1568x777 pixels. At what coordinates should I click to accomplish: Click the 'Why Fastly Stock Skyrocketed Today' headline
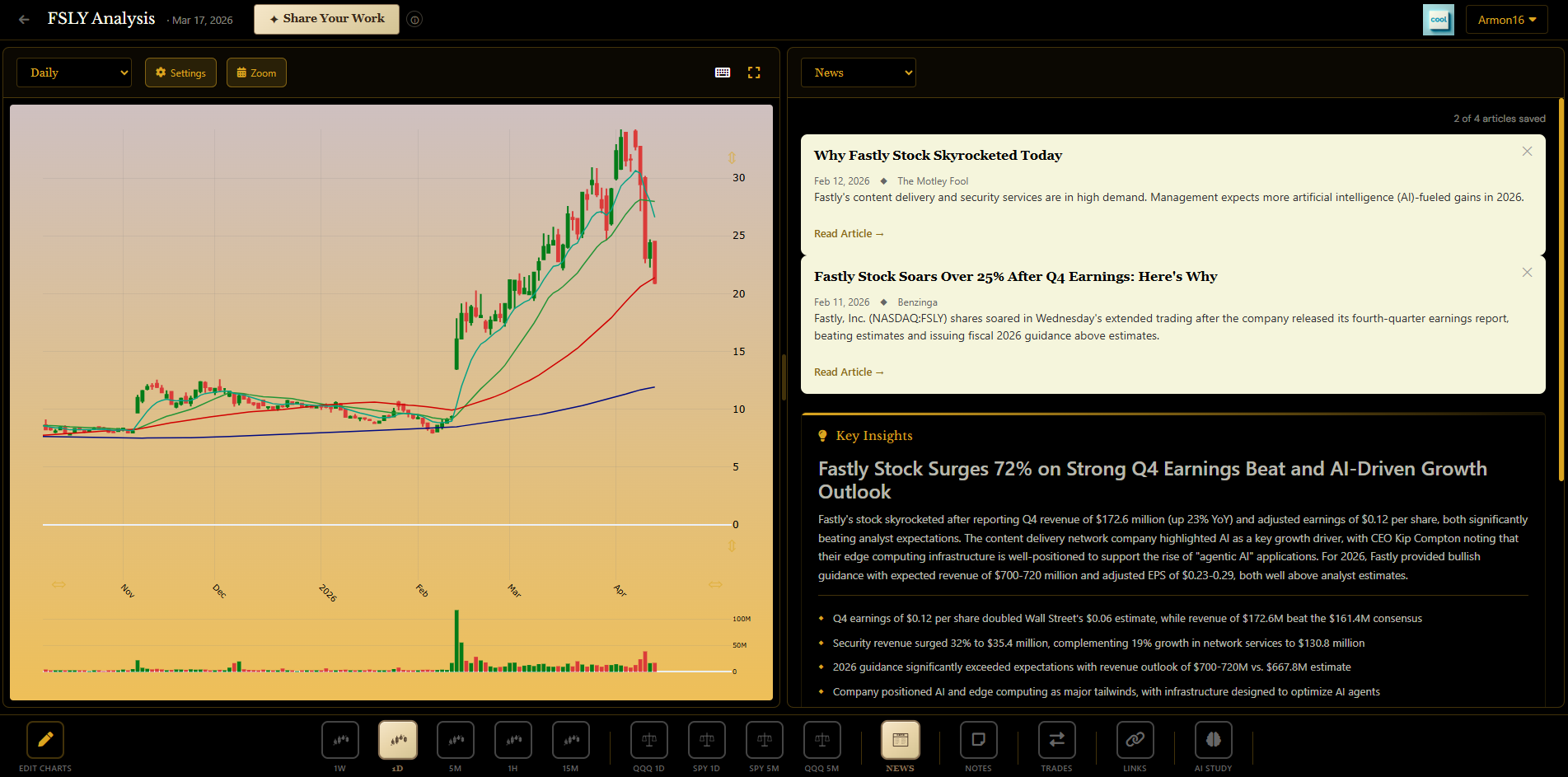pyautogui.click(x=938, y=155)
